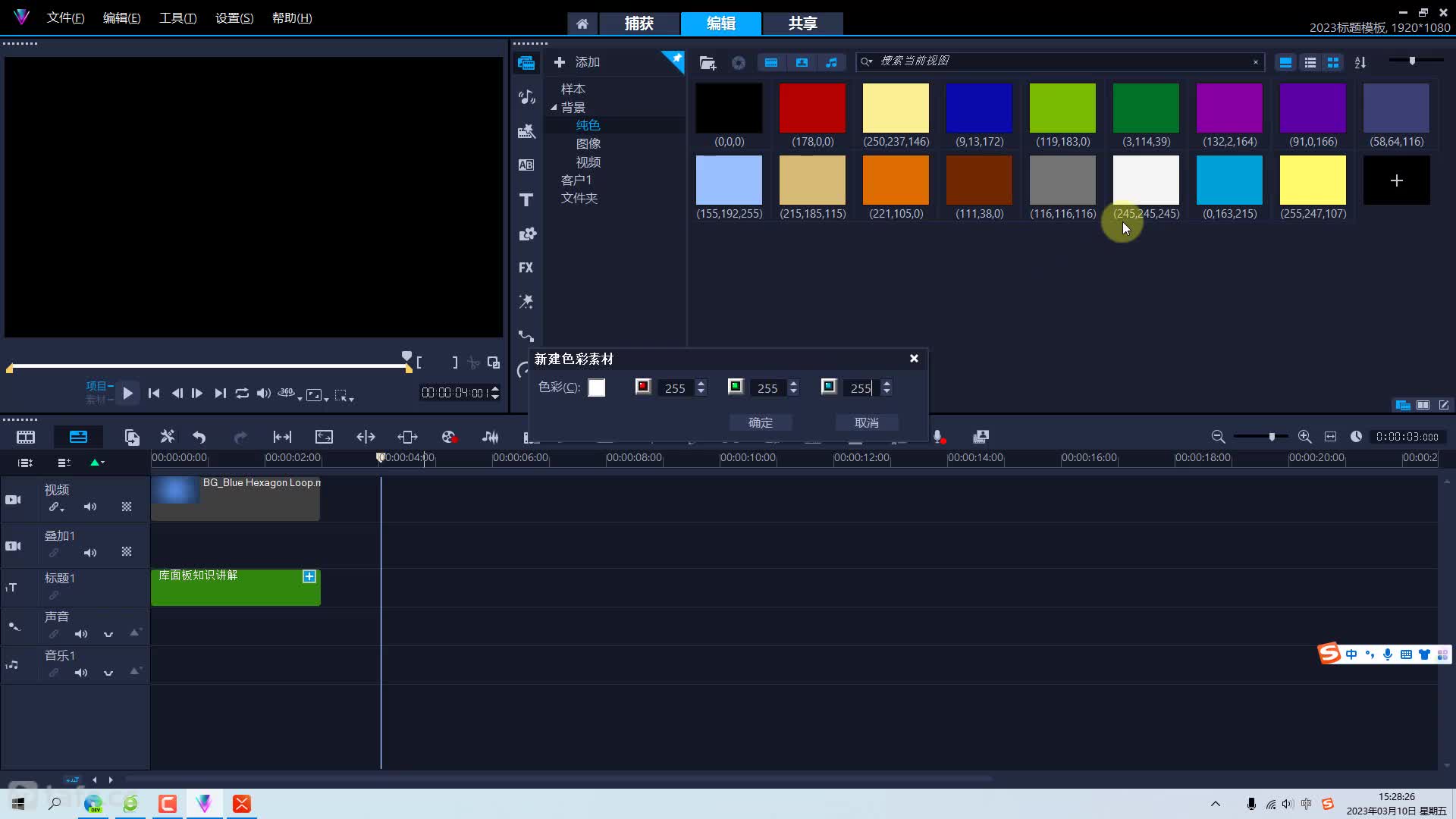This screenshot has height=819, width=1456.
Task: Click 取消 in the color dialog
Action: click(x=867, y=422)
